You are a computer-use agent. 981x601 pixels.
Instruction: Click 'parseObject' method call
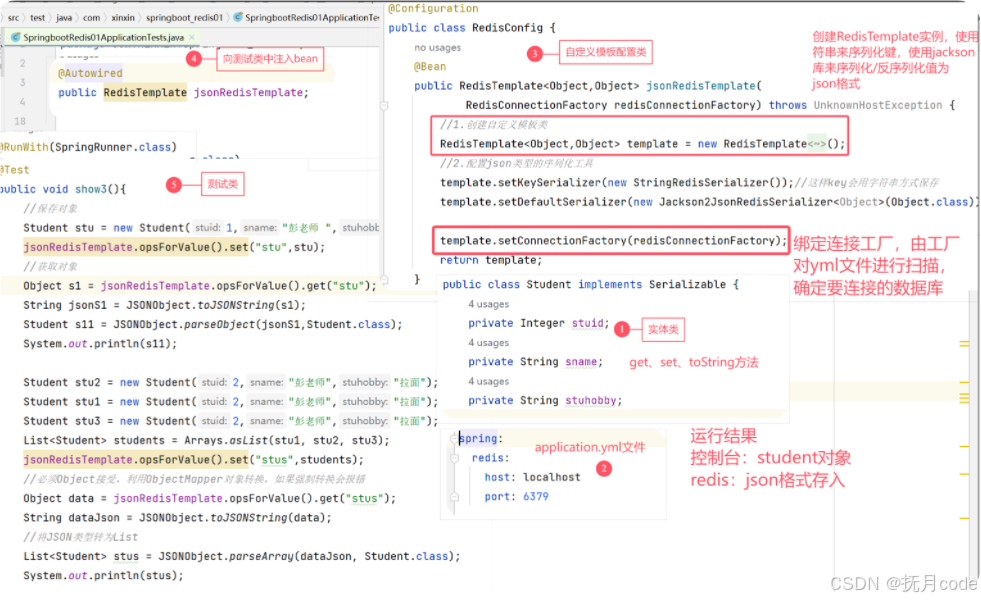219,325
